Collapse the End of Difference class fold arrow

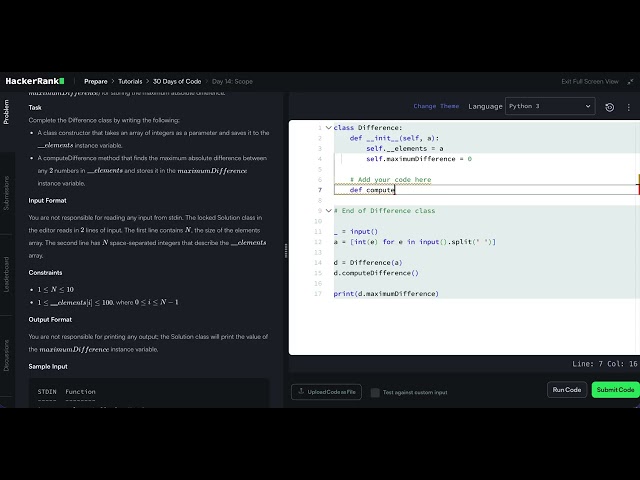329,211
